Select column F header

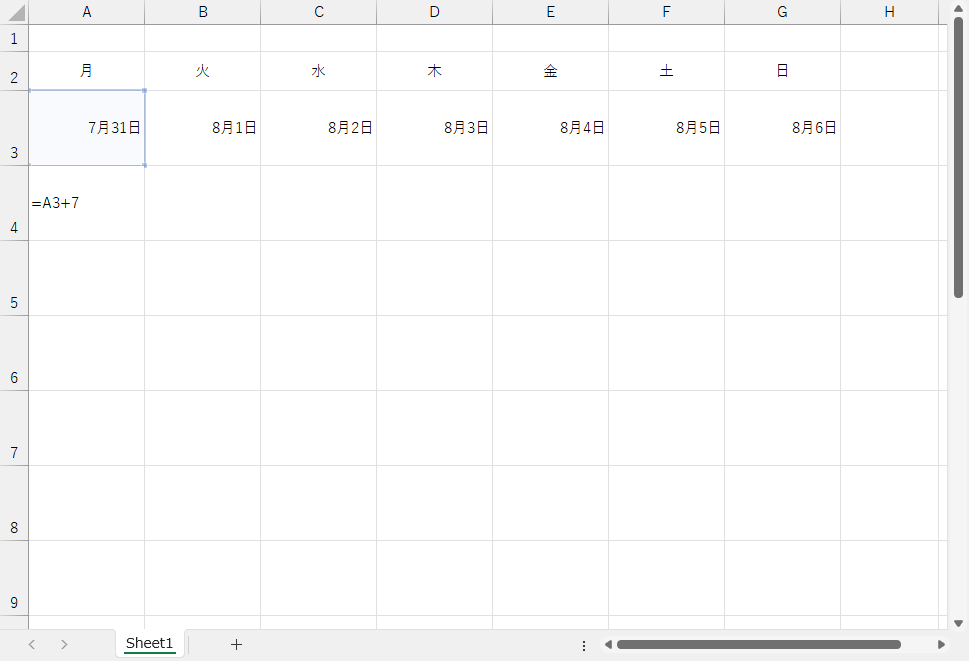pos(666,12)
